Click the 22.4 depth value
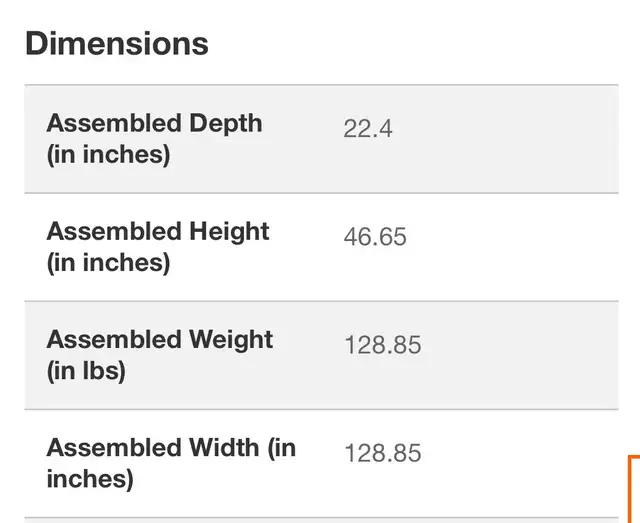640x523 pixels. click(368, 129)
